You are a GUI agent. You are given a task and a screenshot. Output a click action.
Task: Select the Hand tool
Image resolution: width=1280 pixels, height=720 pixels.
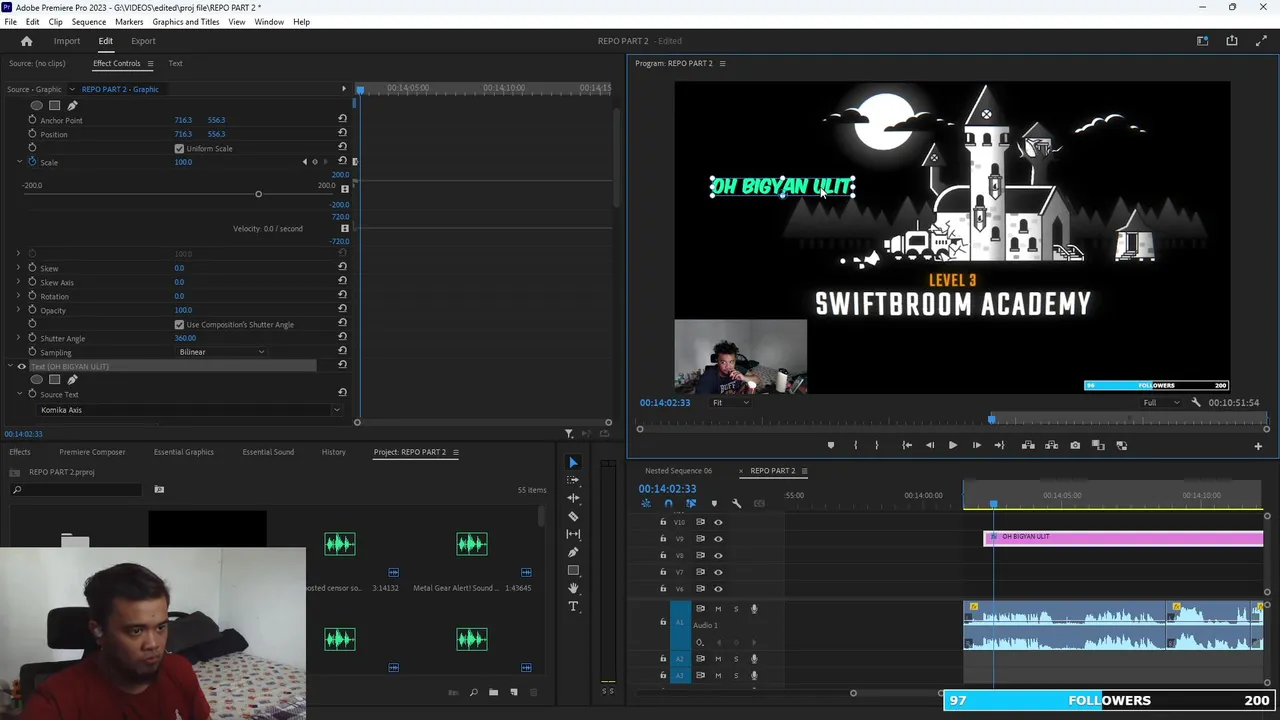pyautogui.click(x=573, y=588)
